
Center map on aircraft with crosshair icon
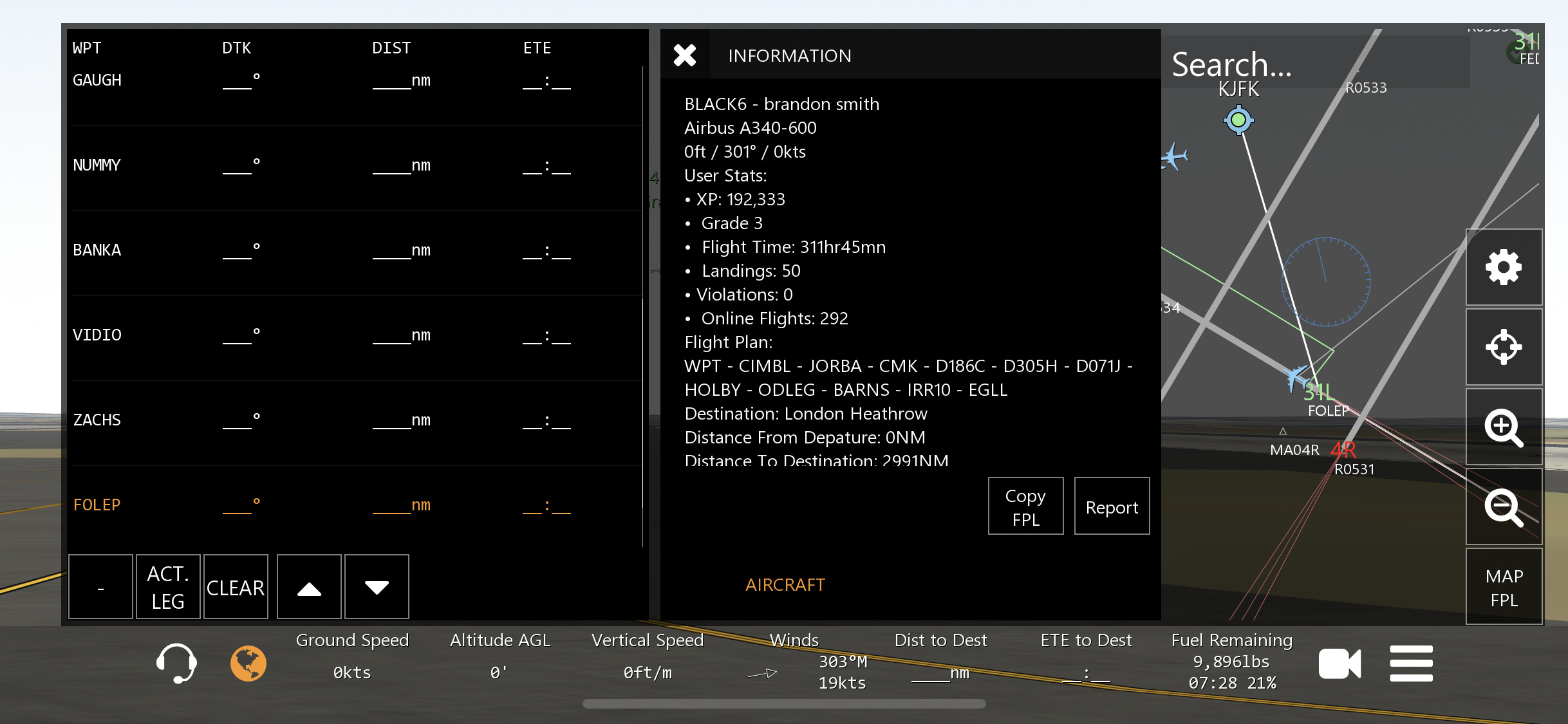[x=1503, y=347]
